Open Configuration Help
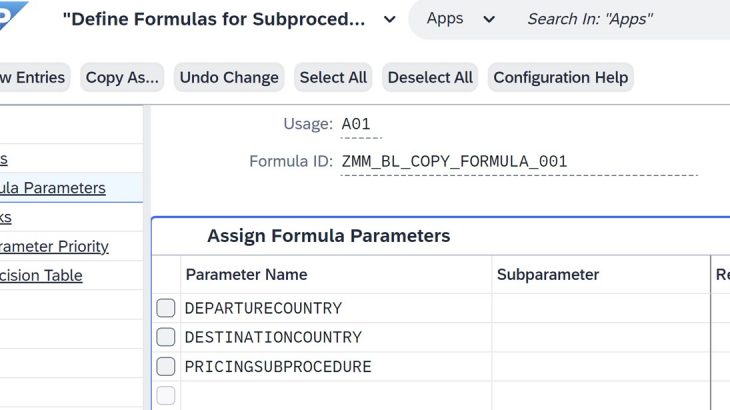The height and width of the screenshot is (410, 730). click(x=560, y=77)
